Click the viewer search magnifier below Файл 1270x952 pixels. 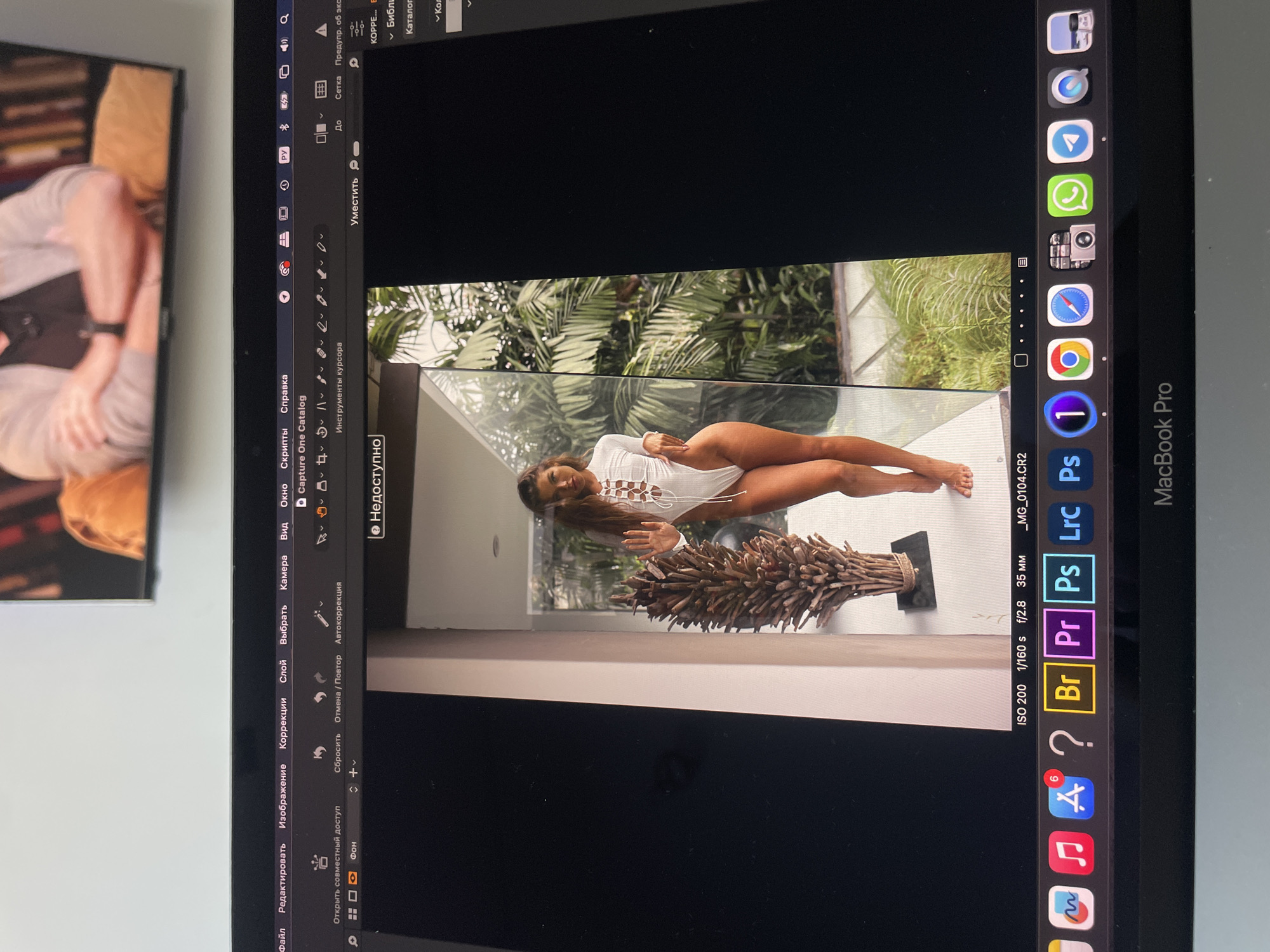[352, 940]
